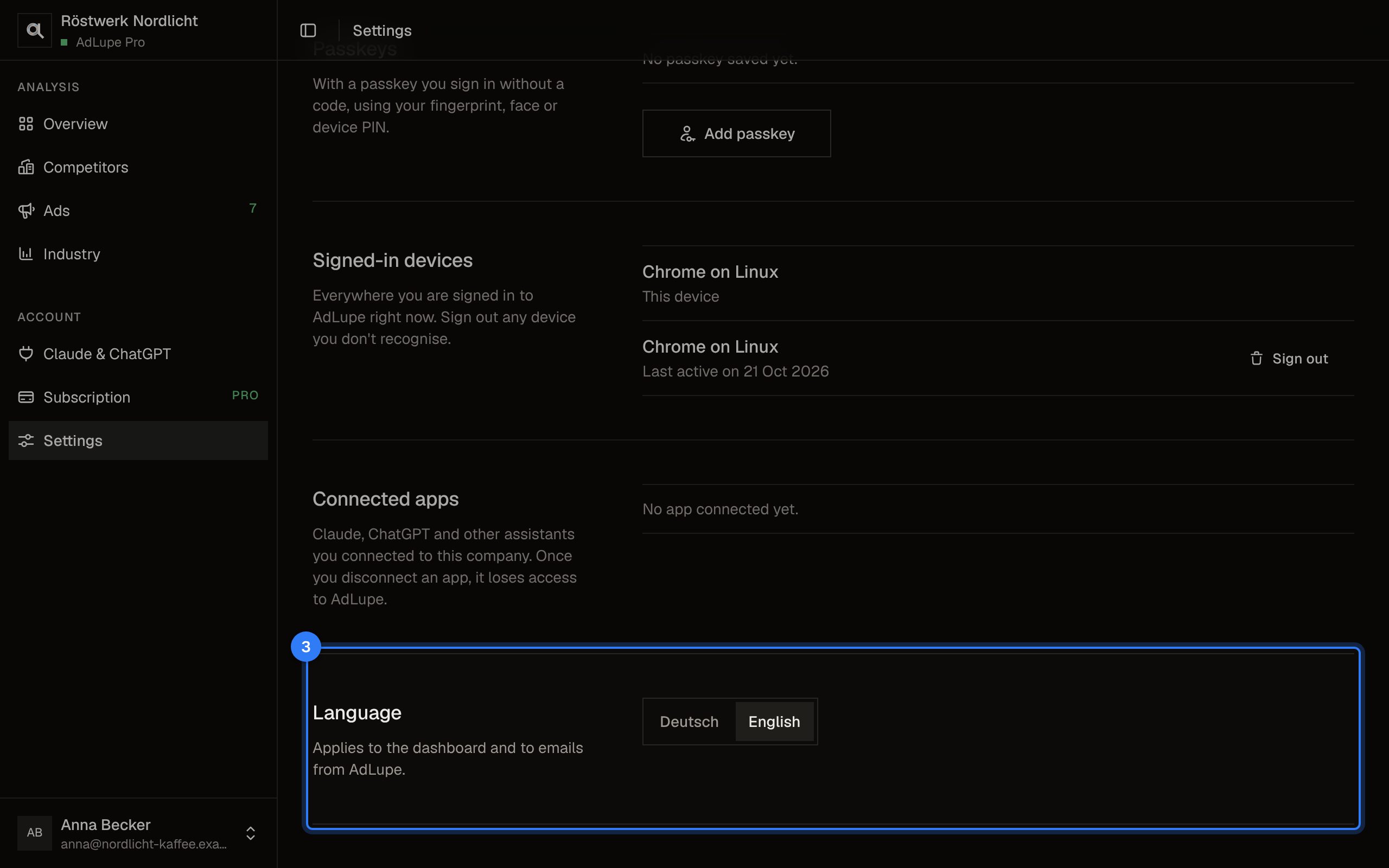Click anna@nordlicht-kaffee email text

click(x=143, y=844)
